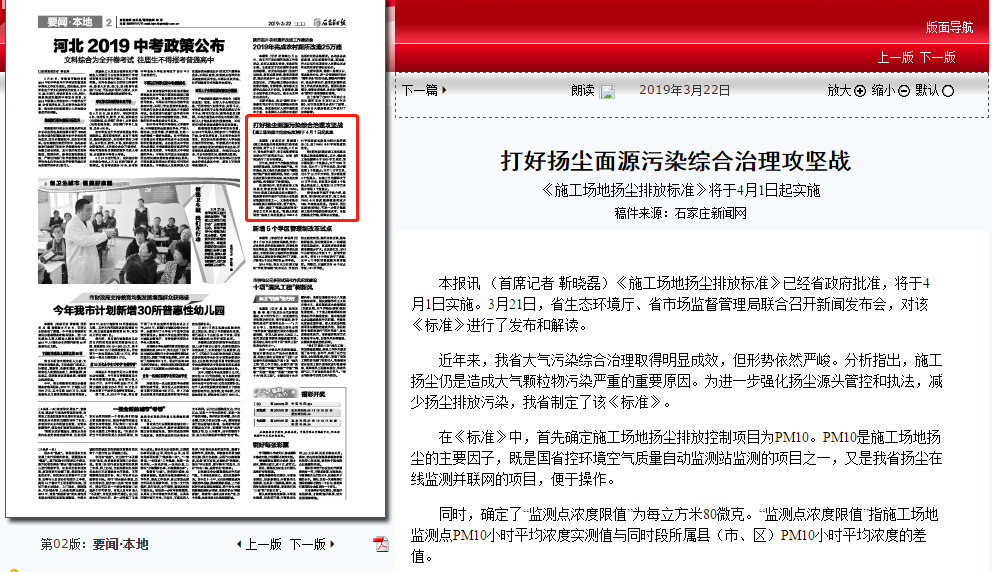Click the 朗读 read-aloud speaker icon

coord(607,92)
